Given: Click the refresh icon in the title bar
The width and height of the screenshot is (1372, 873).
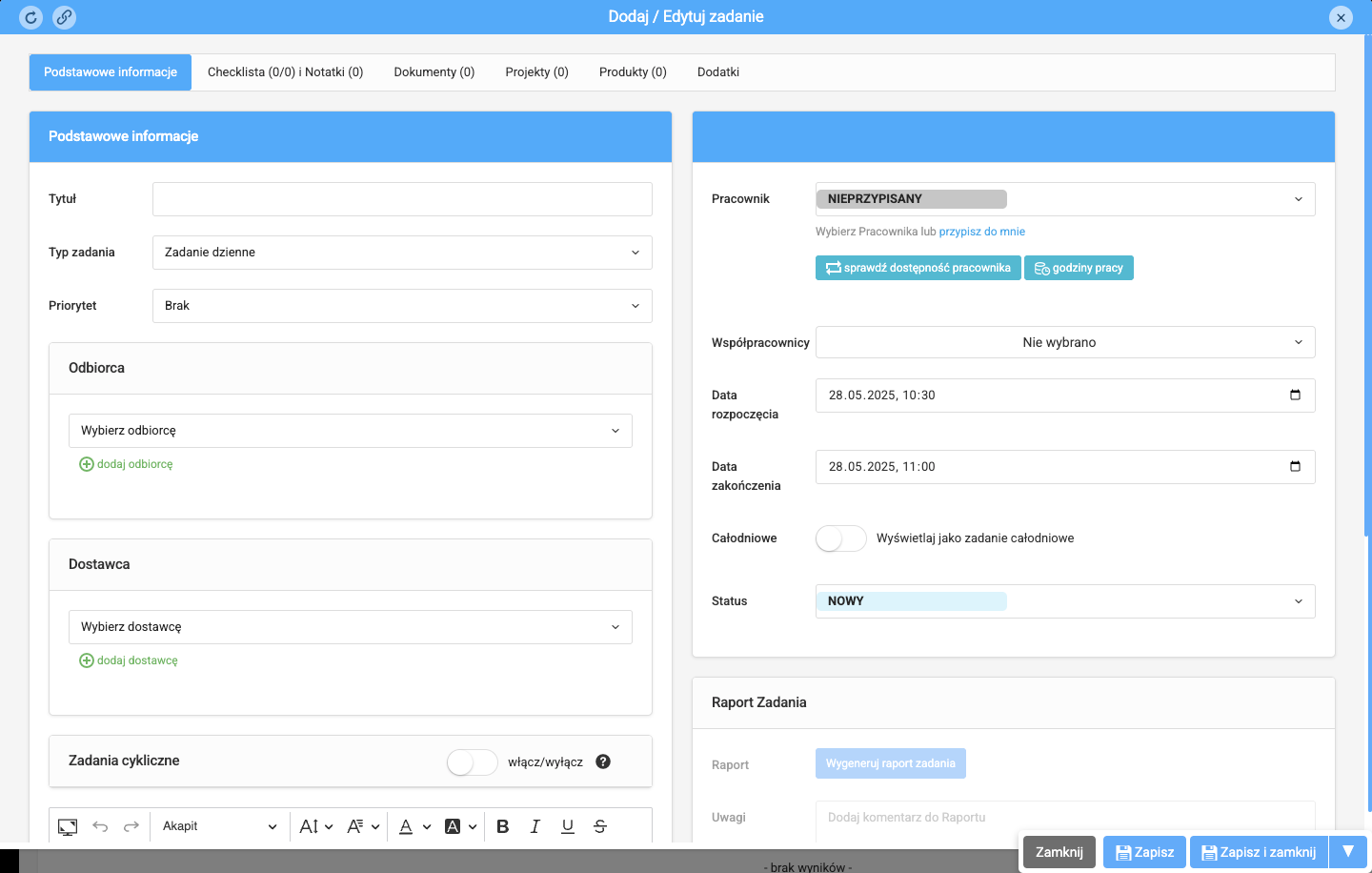Looking at the screenshot, I should pyautogui.click(x=30, y=17).
